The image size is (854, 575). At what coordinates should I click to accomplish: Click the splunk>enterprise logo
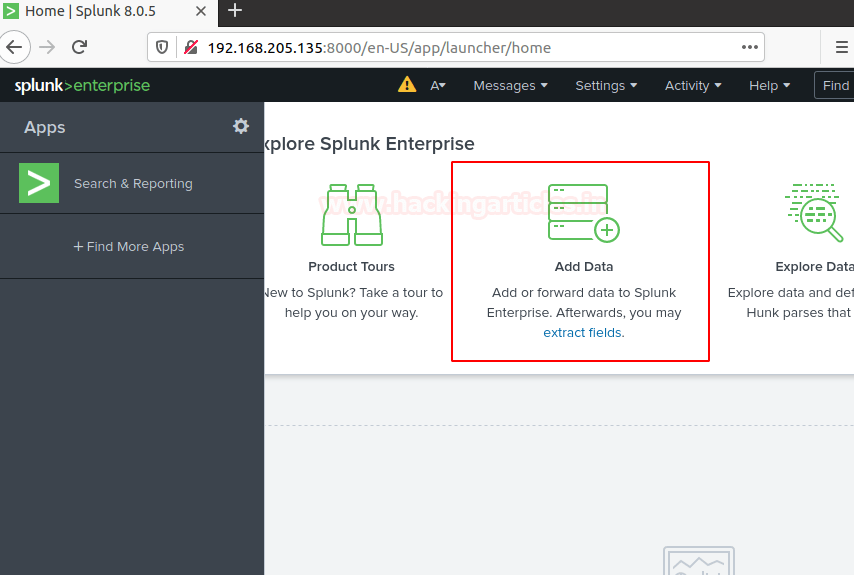coord(82,86)
